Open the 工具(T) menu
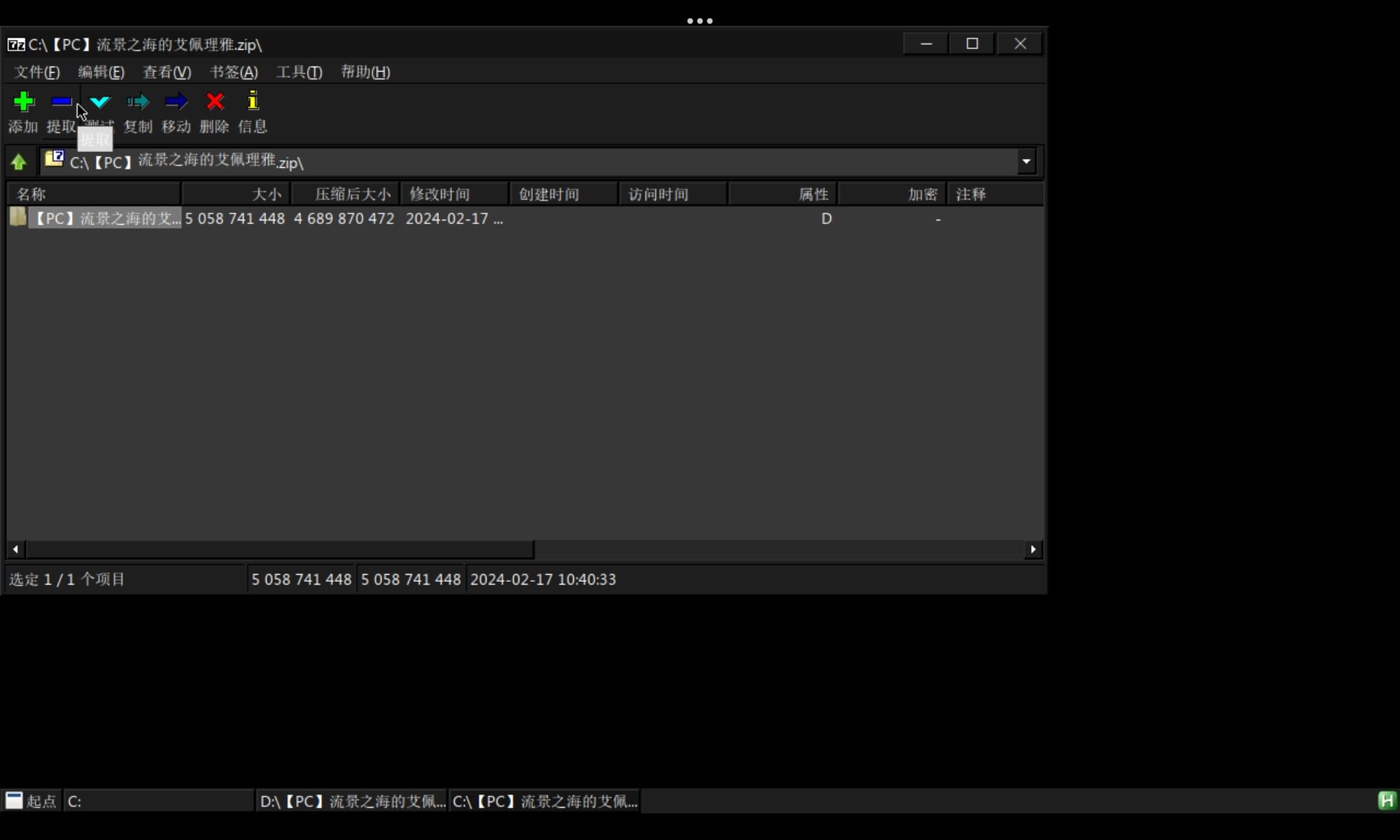 299,72
